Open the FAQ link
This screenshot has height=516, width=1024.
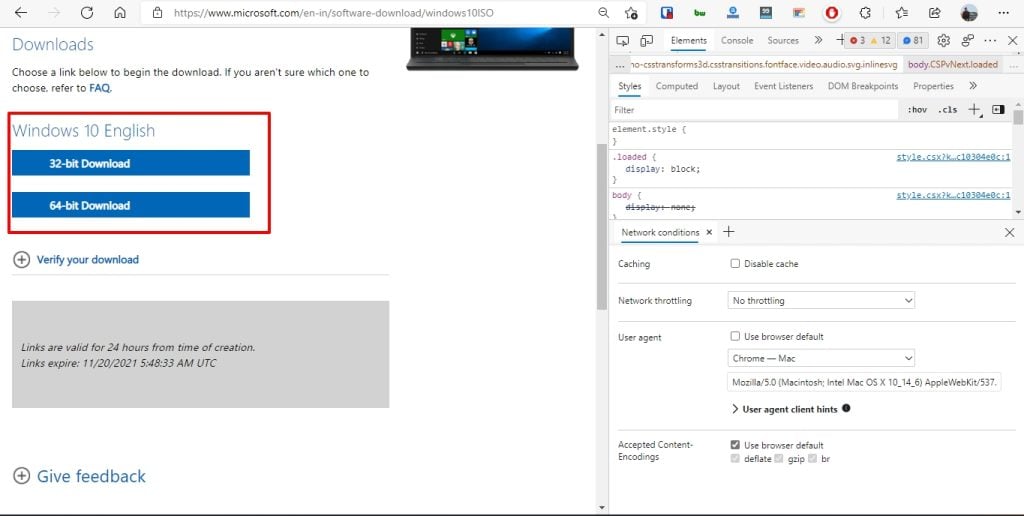[99, 88]
